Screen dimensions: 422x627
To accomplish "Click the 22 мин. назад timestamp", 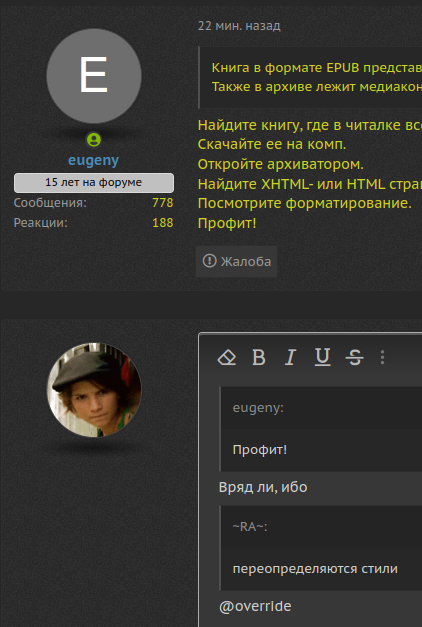I will point(239,26).
